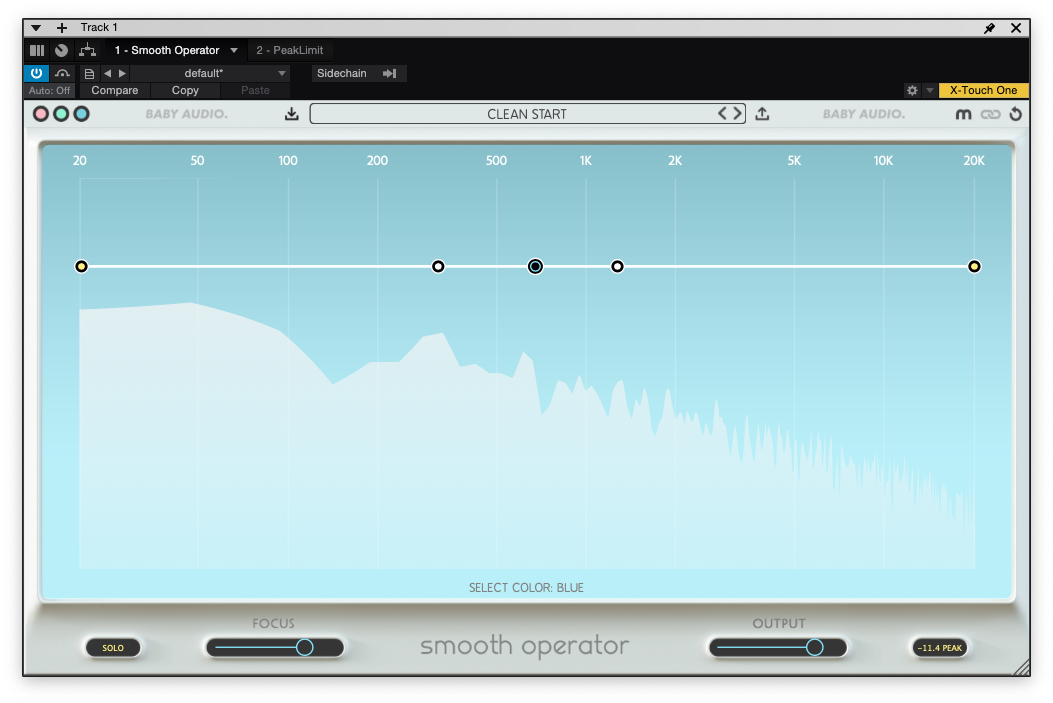Reset the plugin with the circular arrow

point(1015,114)
